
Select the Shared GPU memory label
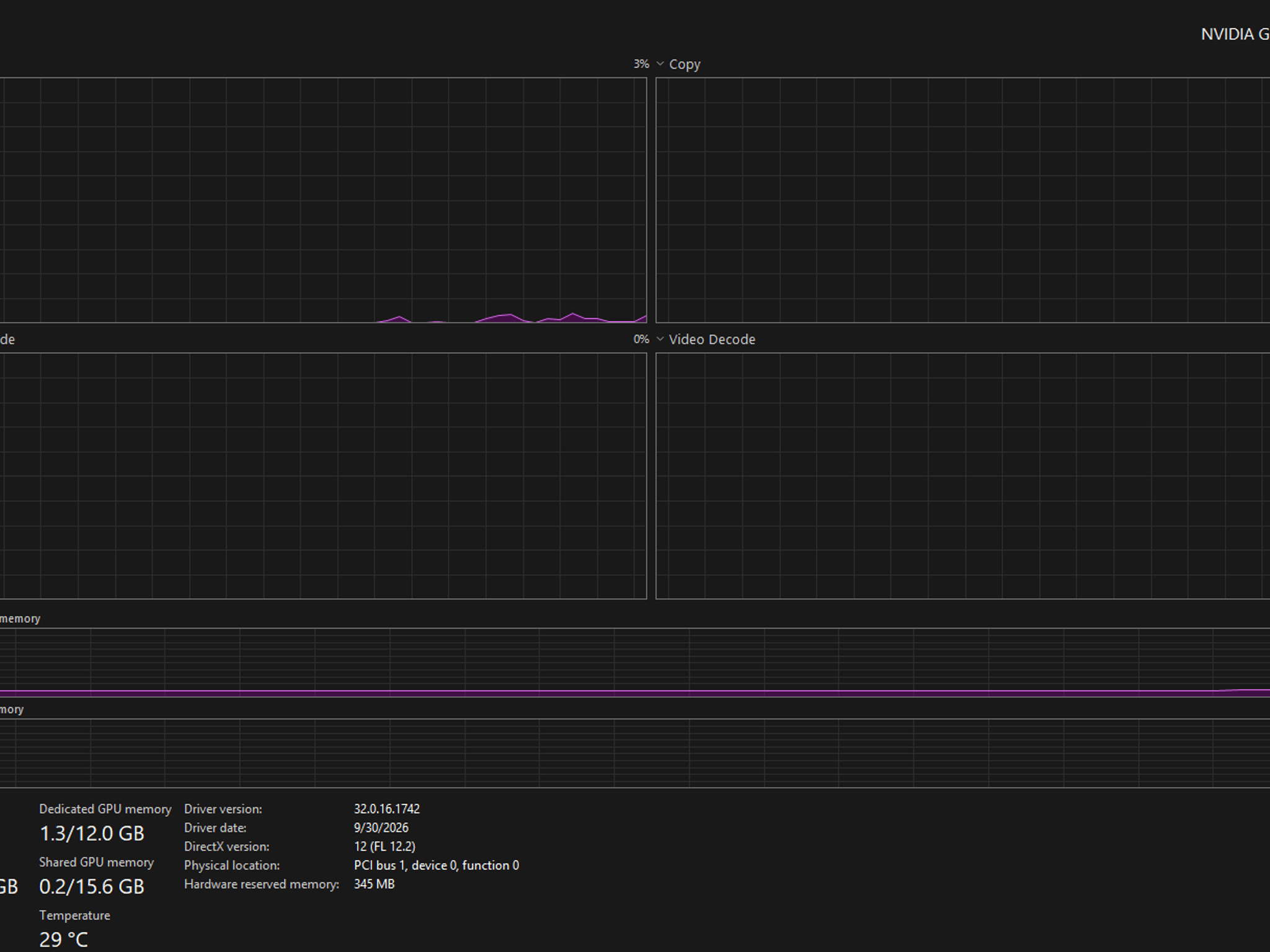[96, 863]
